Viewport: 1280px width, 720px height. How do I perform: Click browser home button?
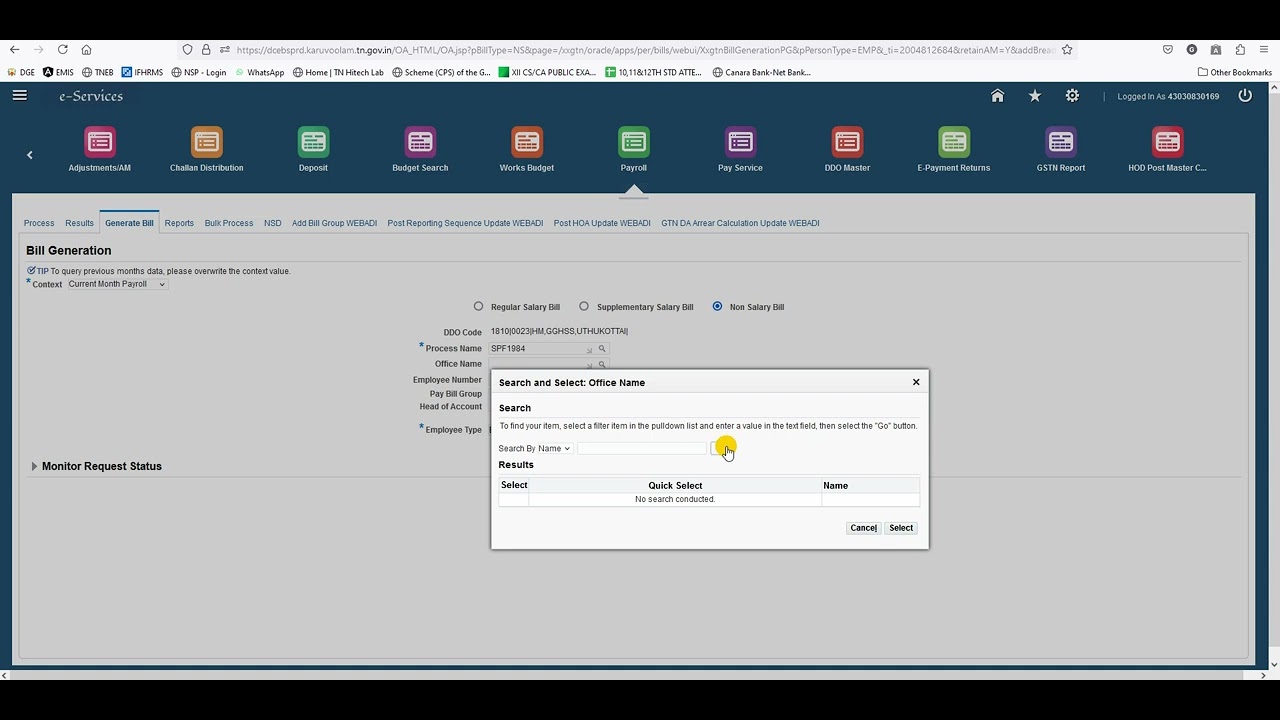(86, 49)
